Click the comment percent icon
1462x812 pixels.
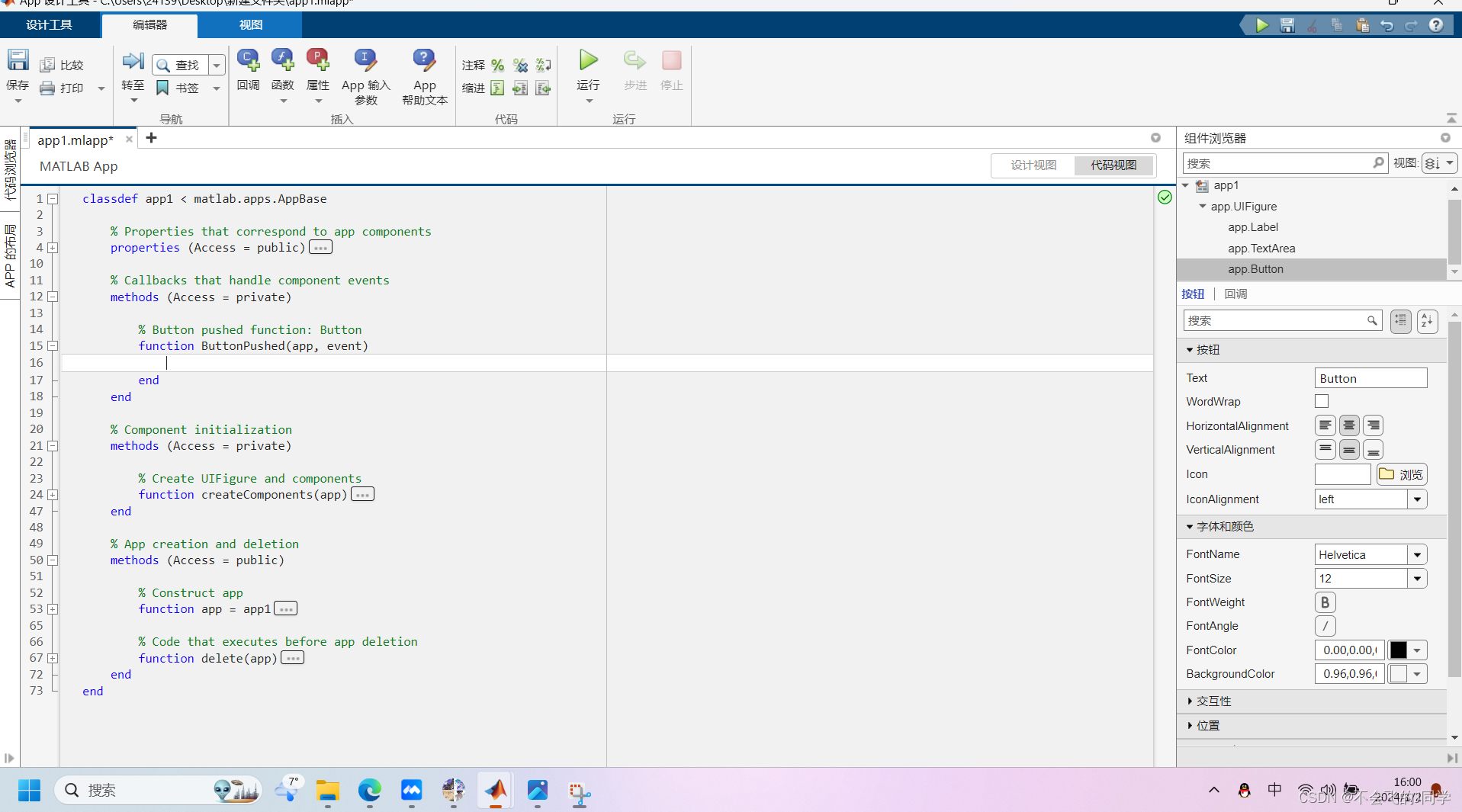(x=497, y=66)
